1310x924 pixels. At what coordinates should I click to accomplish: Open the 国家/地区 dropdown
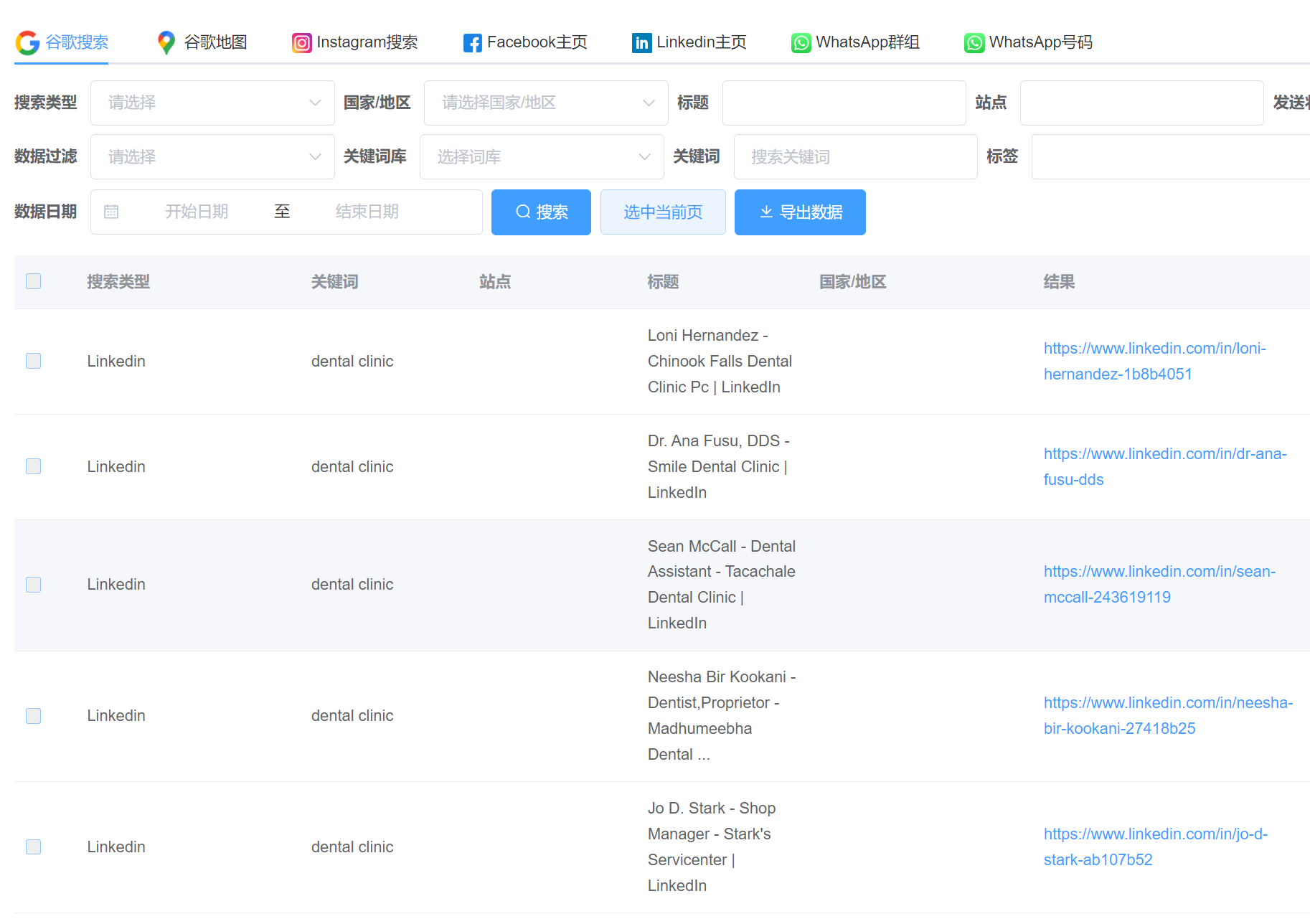click(x=546, y=103)
